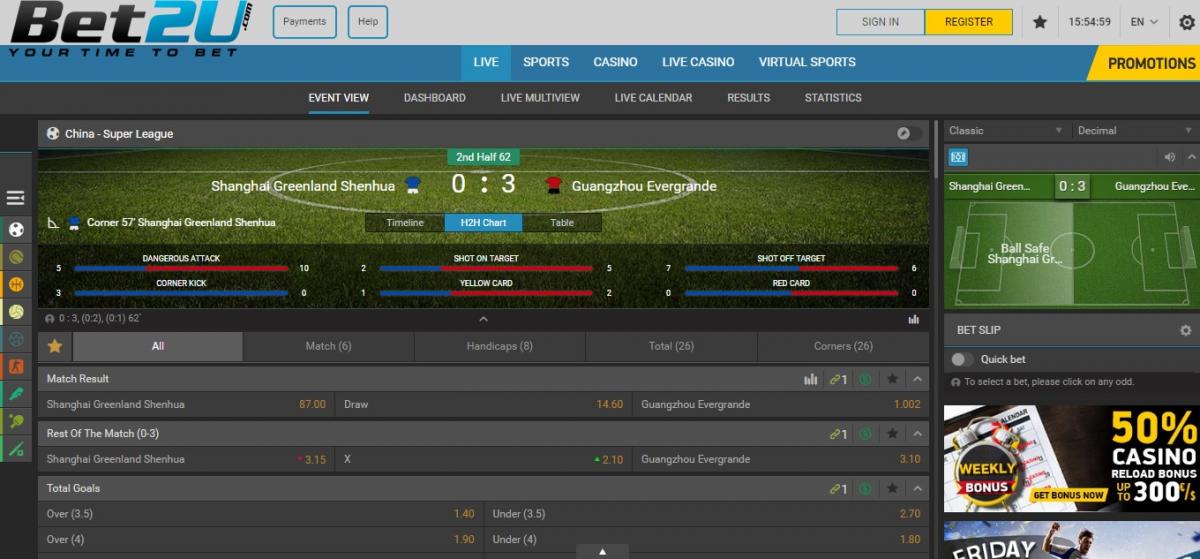Open the PROMOTIONS link

[1151, 62]
